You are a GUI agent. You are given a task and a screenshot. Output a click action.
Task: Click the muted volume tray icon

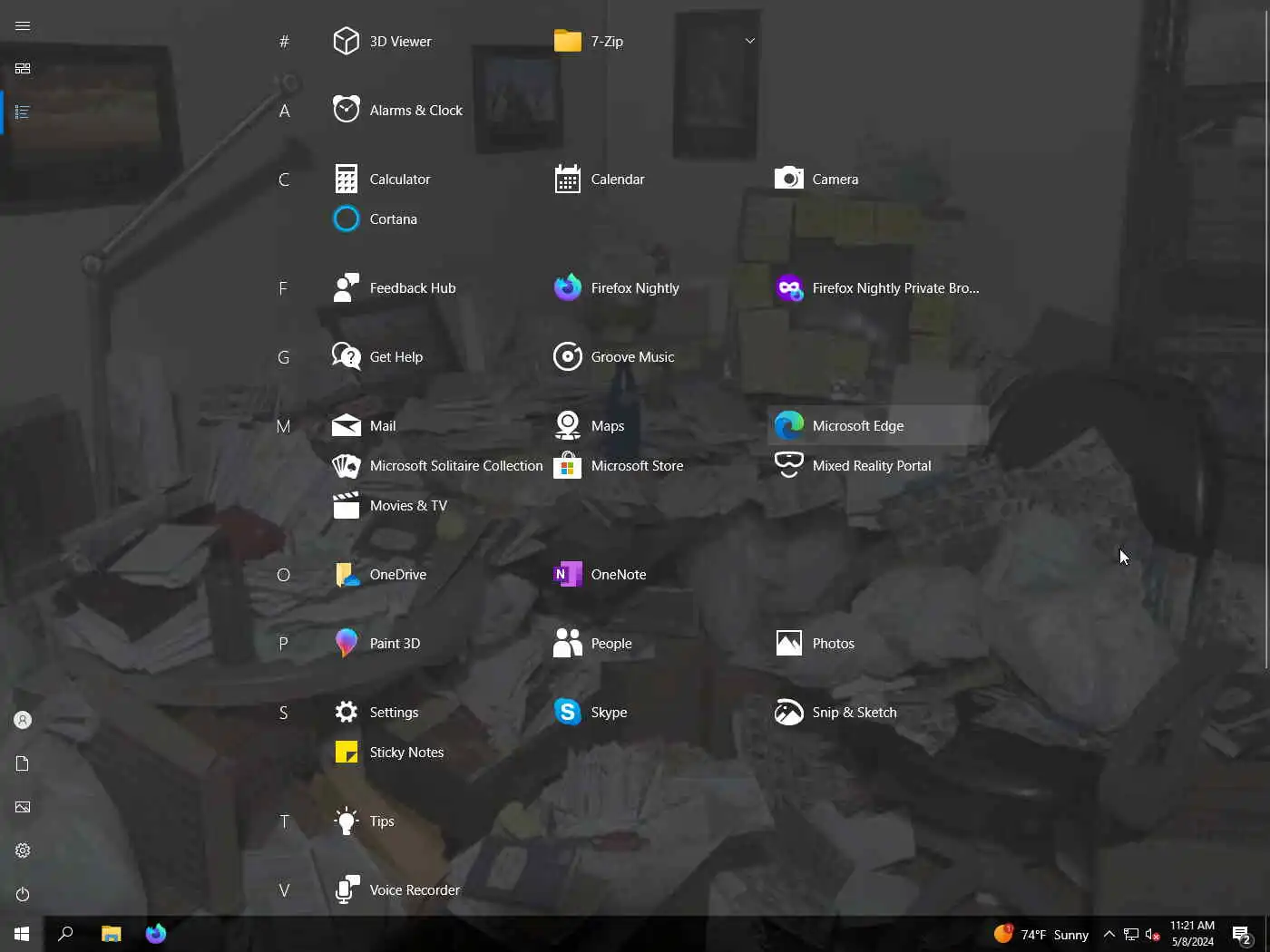[x=1153, y=934]
